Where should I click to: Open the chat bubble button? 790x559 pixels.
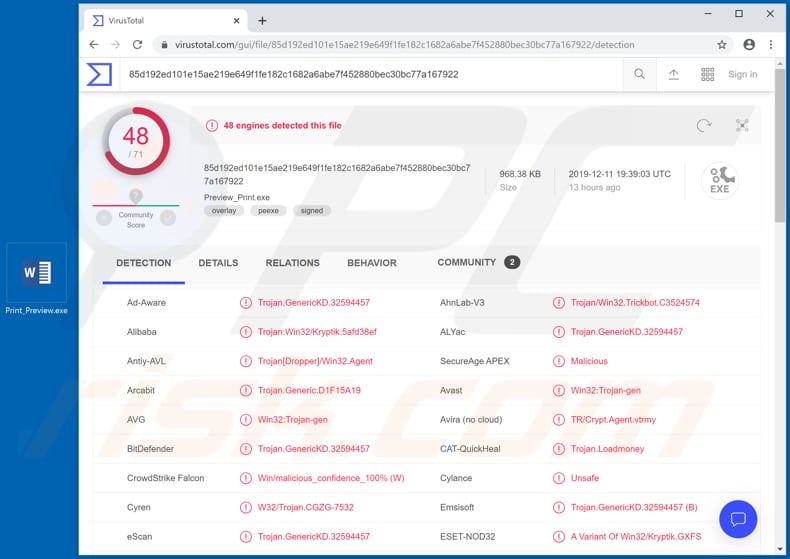click(738, 519)
